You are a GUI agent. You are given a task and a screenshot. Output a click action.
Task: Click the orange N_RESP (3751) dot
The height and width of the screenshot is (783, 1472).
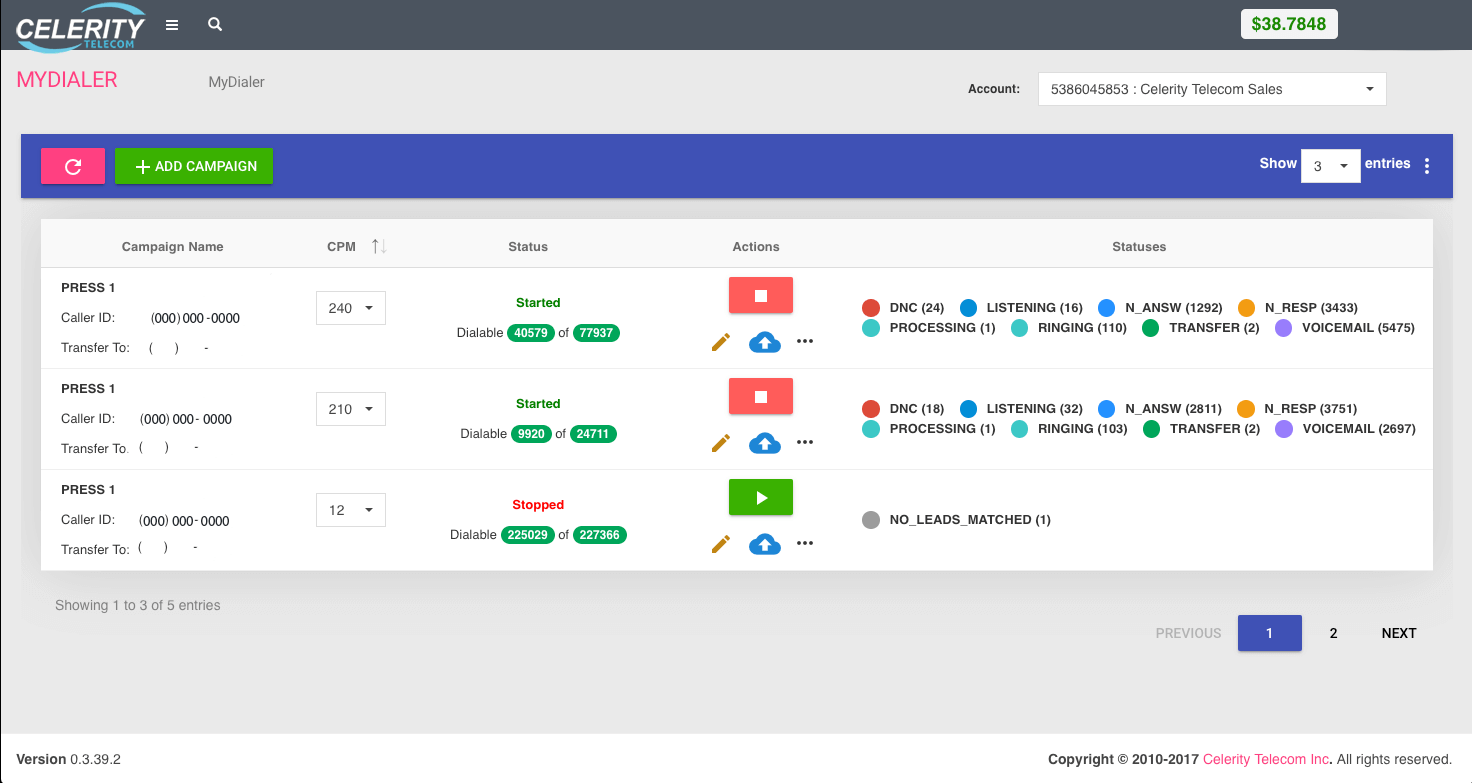coord(1246,409)
